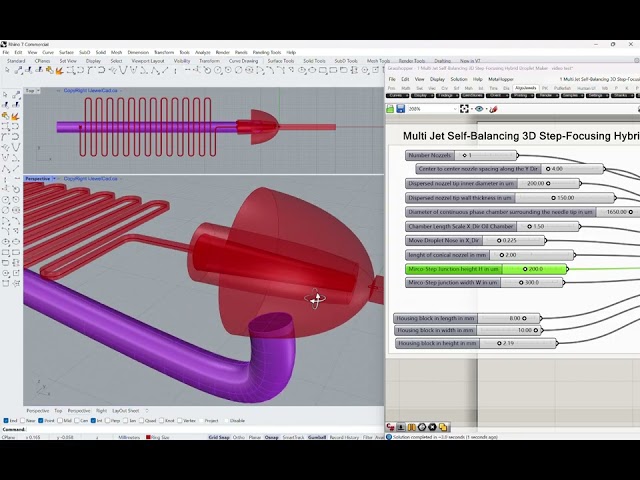Click the black X circle icon in bottom toolbar

[x=433, y=427]
